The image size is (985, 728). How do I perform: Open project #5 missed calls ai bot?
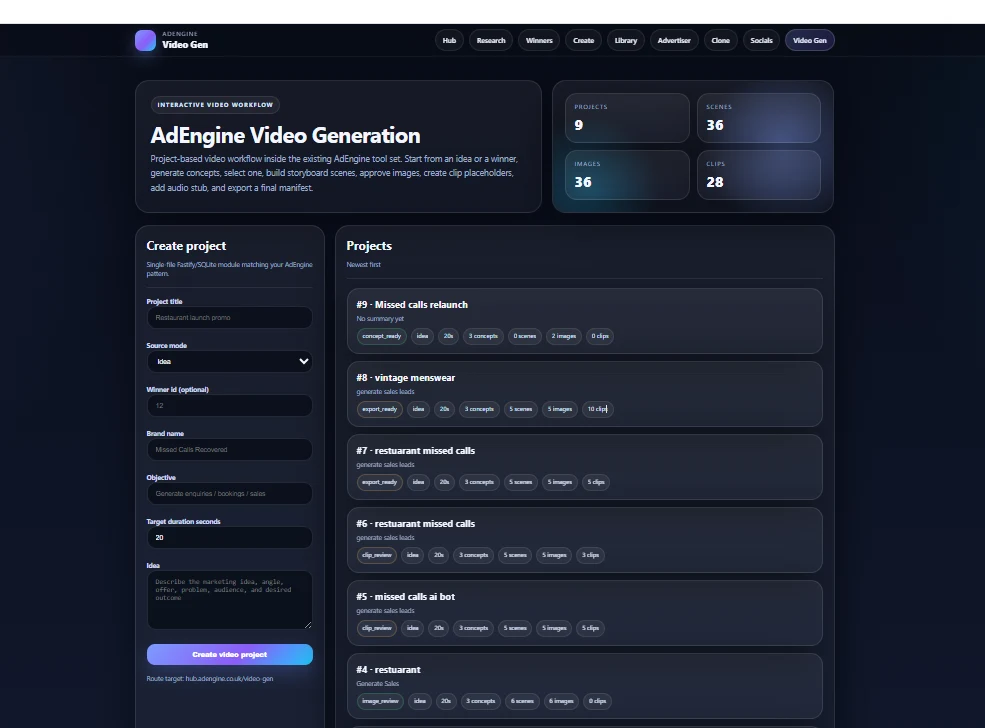[584, 612]
